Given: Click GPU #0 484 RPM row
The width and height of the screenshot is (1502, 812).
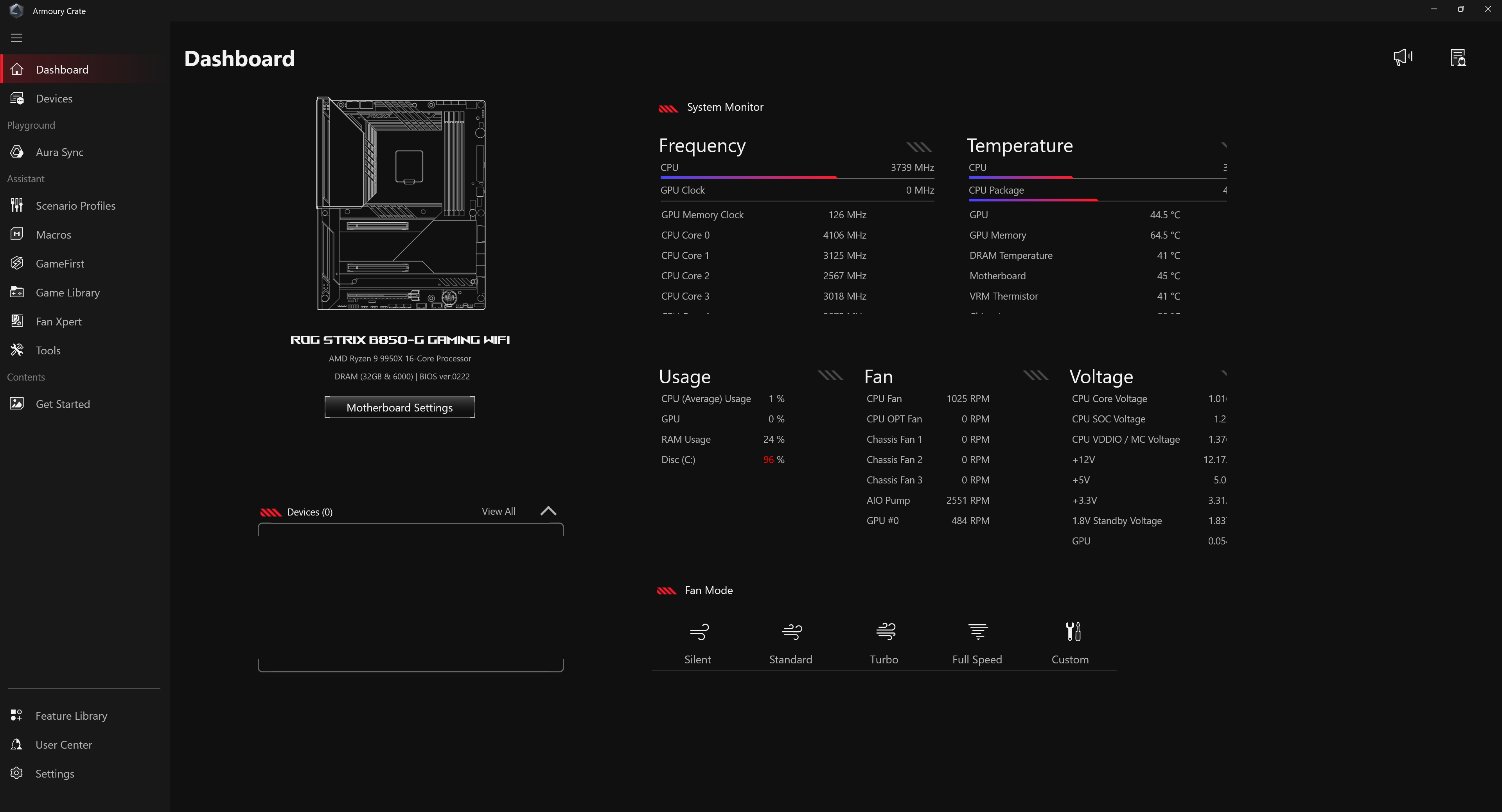Looking at the screenshot, I should click(928, 521).
